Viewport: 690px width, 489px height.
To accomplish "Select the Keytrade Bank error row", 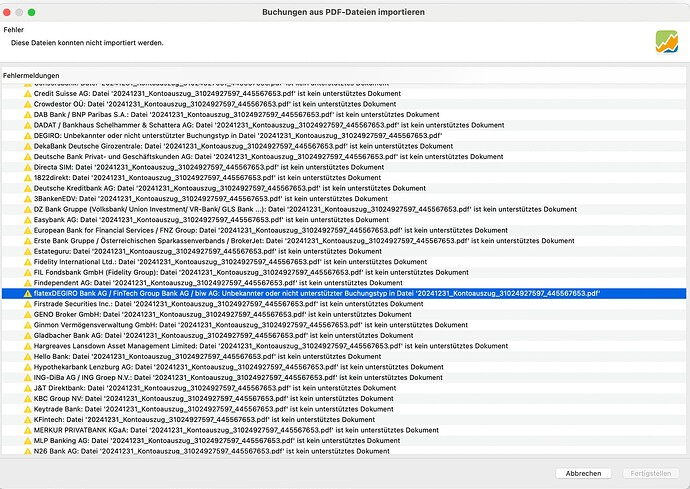I will pos(344,409).
